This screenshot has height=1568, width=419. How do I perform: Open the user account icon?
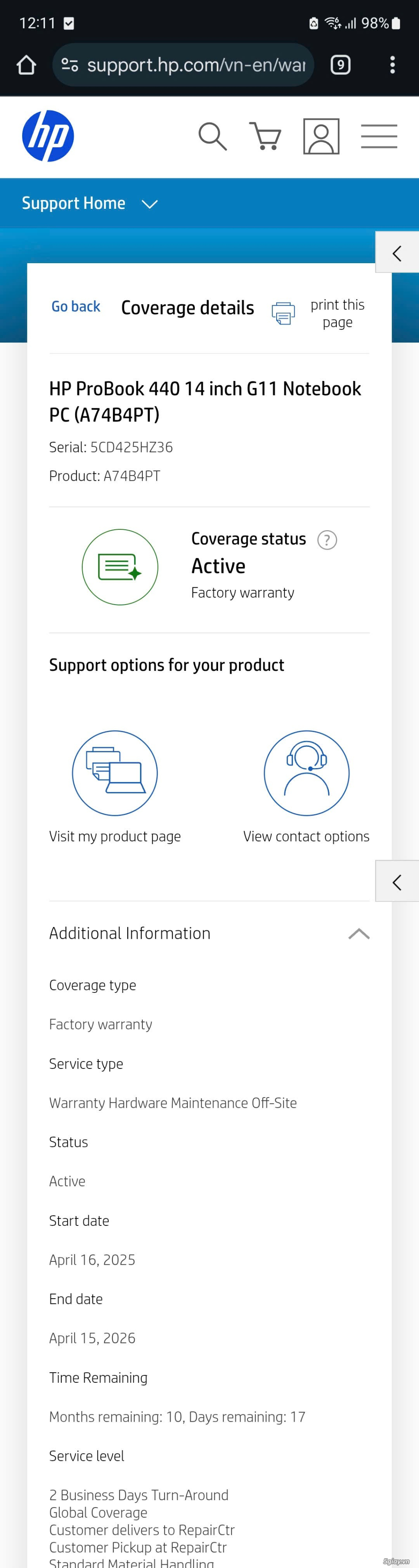click(322, 136)
